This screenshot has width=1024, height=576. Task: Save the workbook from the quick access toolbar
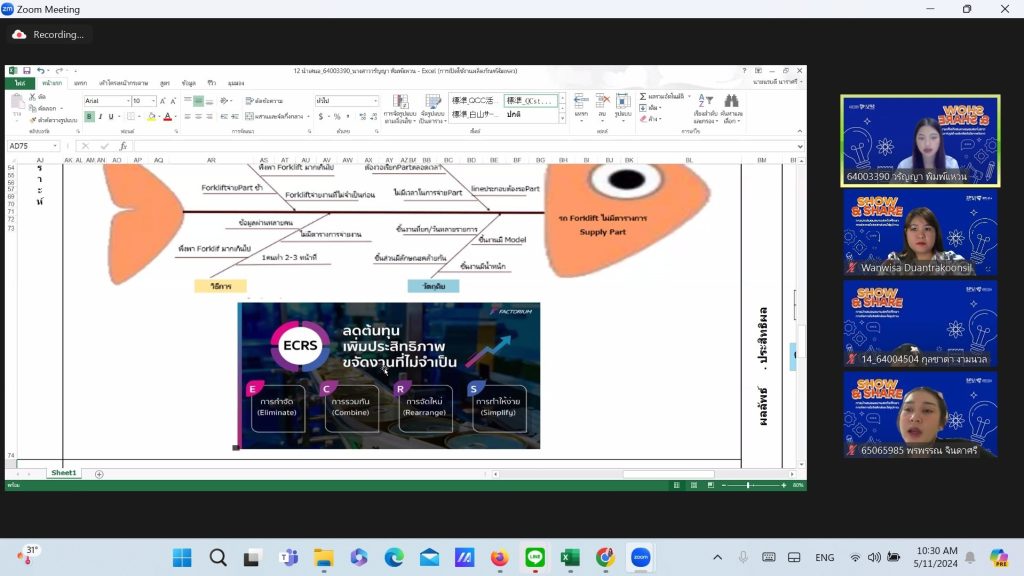(27, 71)
